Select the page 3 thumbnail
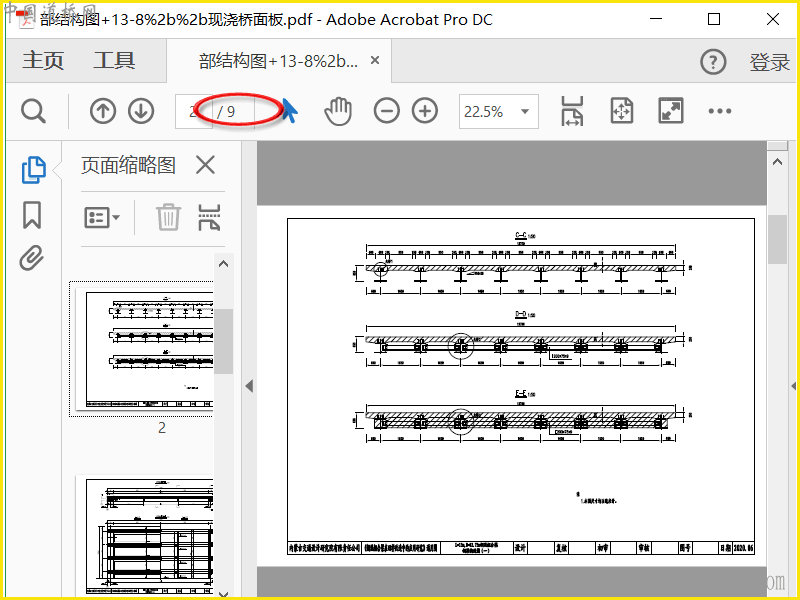 144,535
